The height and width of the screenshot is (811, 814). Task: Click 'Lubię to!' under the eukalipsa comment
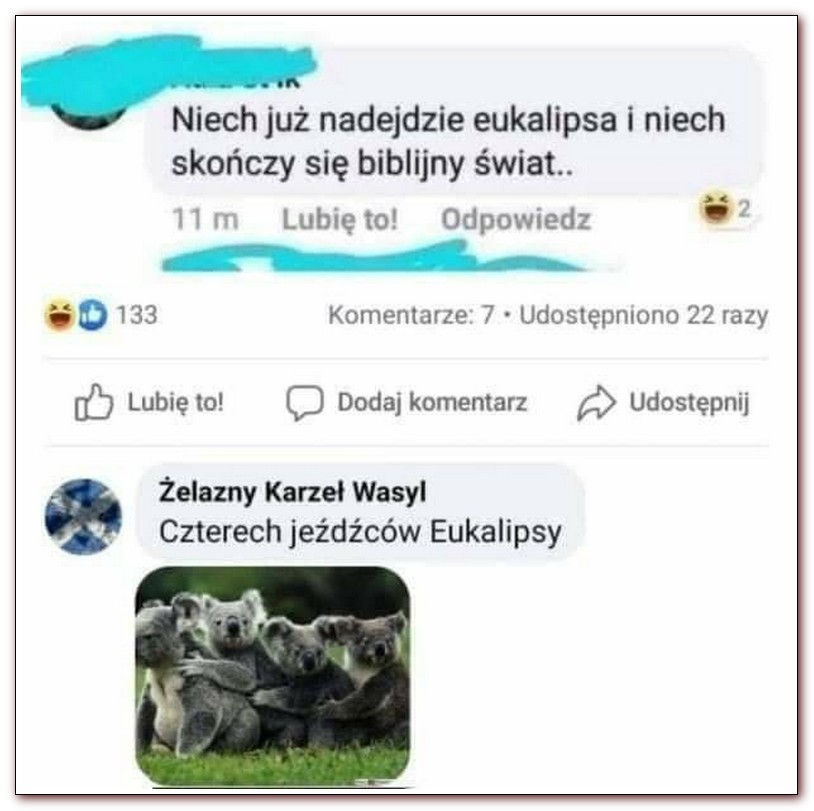(340, 219)
